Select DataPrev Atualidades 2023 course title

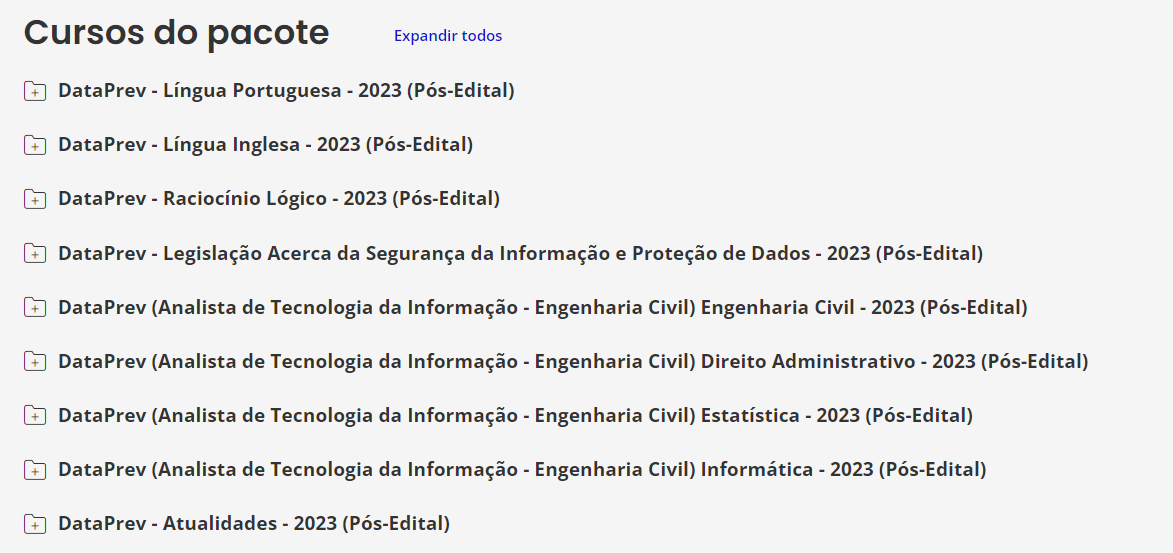pos(254,524)
